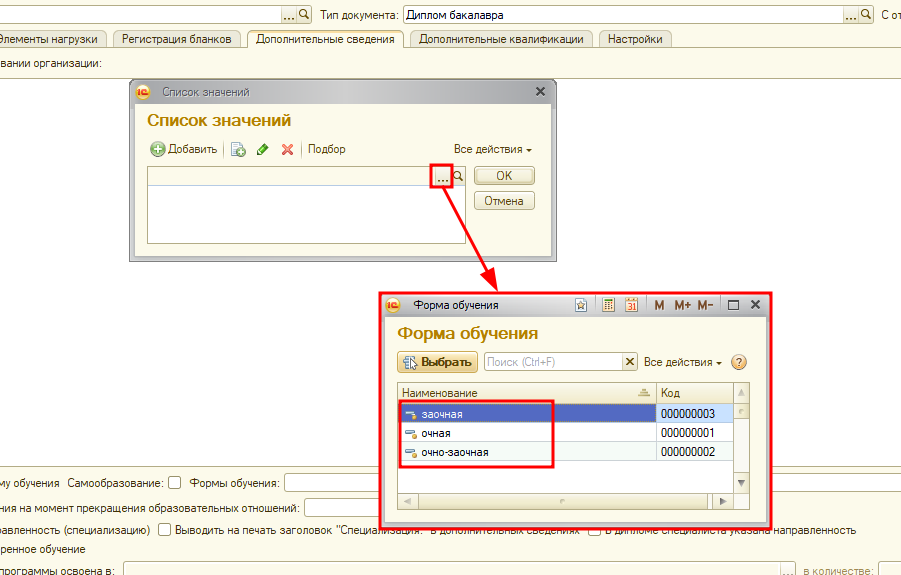901x575 pixels.
Task: Toggle the Самообразование checkbox
Action: (175, 482)
